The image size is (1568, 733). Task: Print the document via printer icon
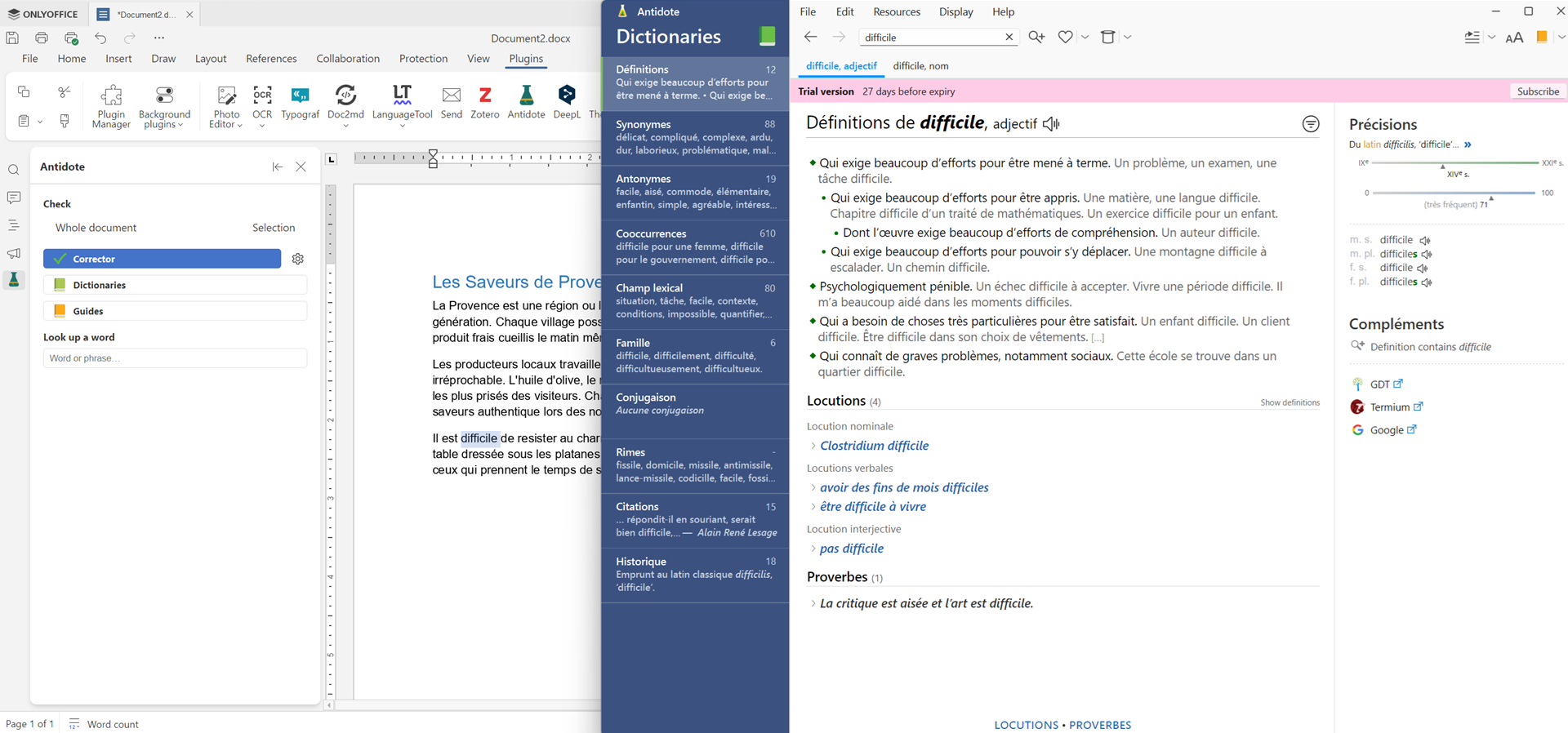point(42,38)
